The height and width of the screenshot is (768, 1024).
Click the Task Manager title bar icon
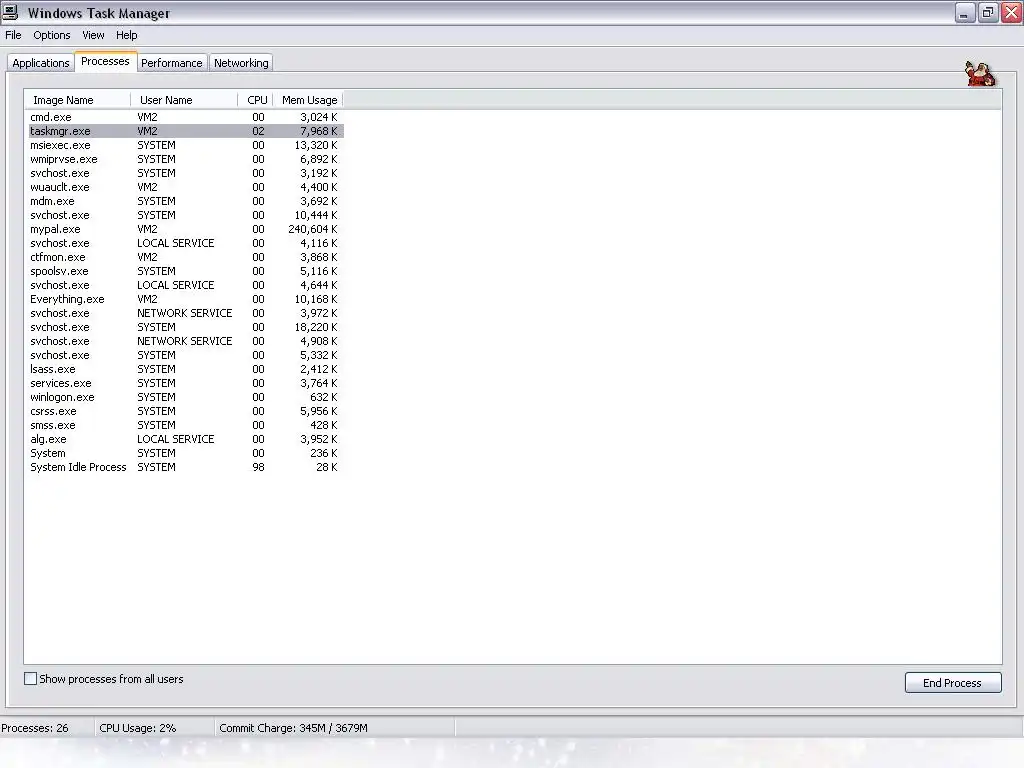click(10, 12)
